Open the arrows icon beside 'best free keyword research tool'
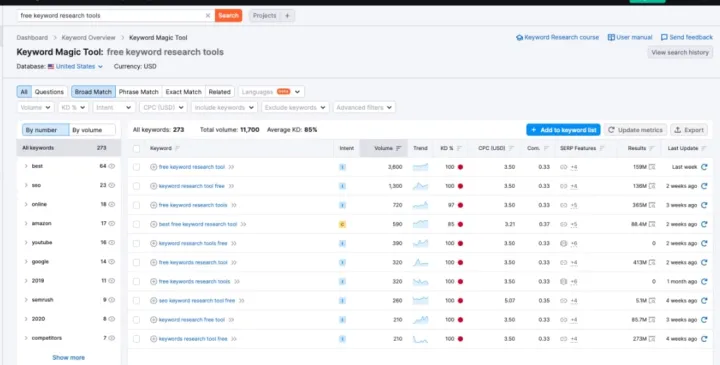This screenshot has width=720, height=365. coord(243,225)
